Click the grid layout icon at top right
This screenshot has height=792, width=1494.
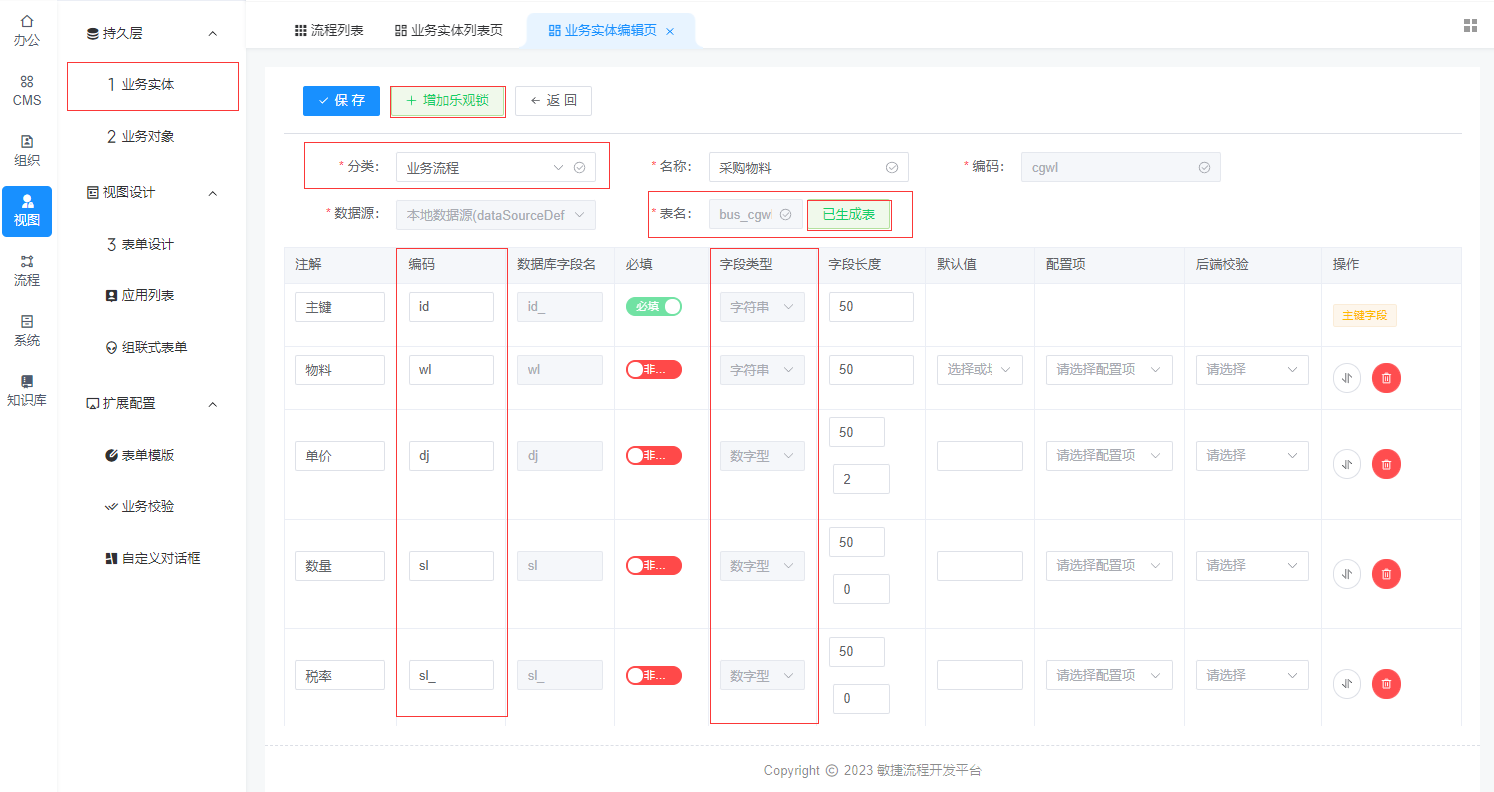click(x=1470, y=26)
